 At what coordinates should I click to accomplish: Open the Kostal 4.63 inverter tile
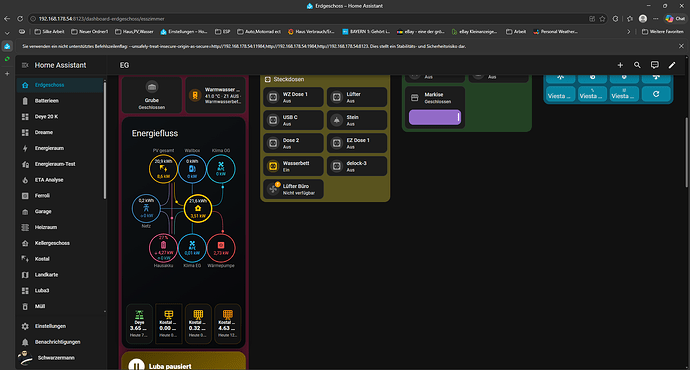[x=228, y=323]
